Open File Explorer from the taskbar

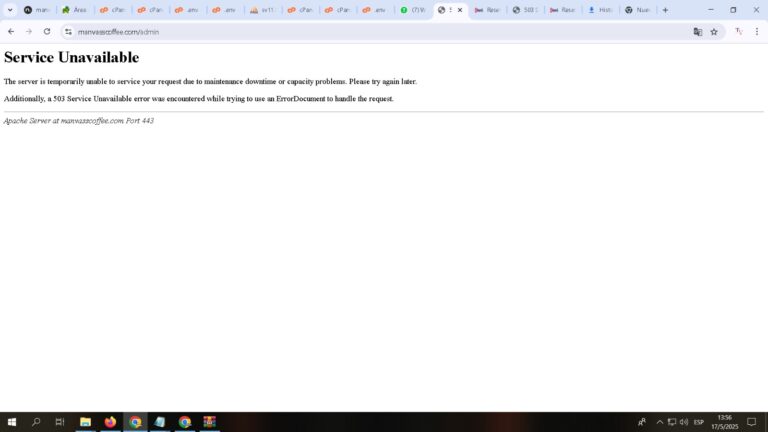pos(85,422)
